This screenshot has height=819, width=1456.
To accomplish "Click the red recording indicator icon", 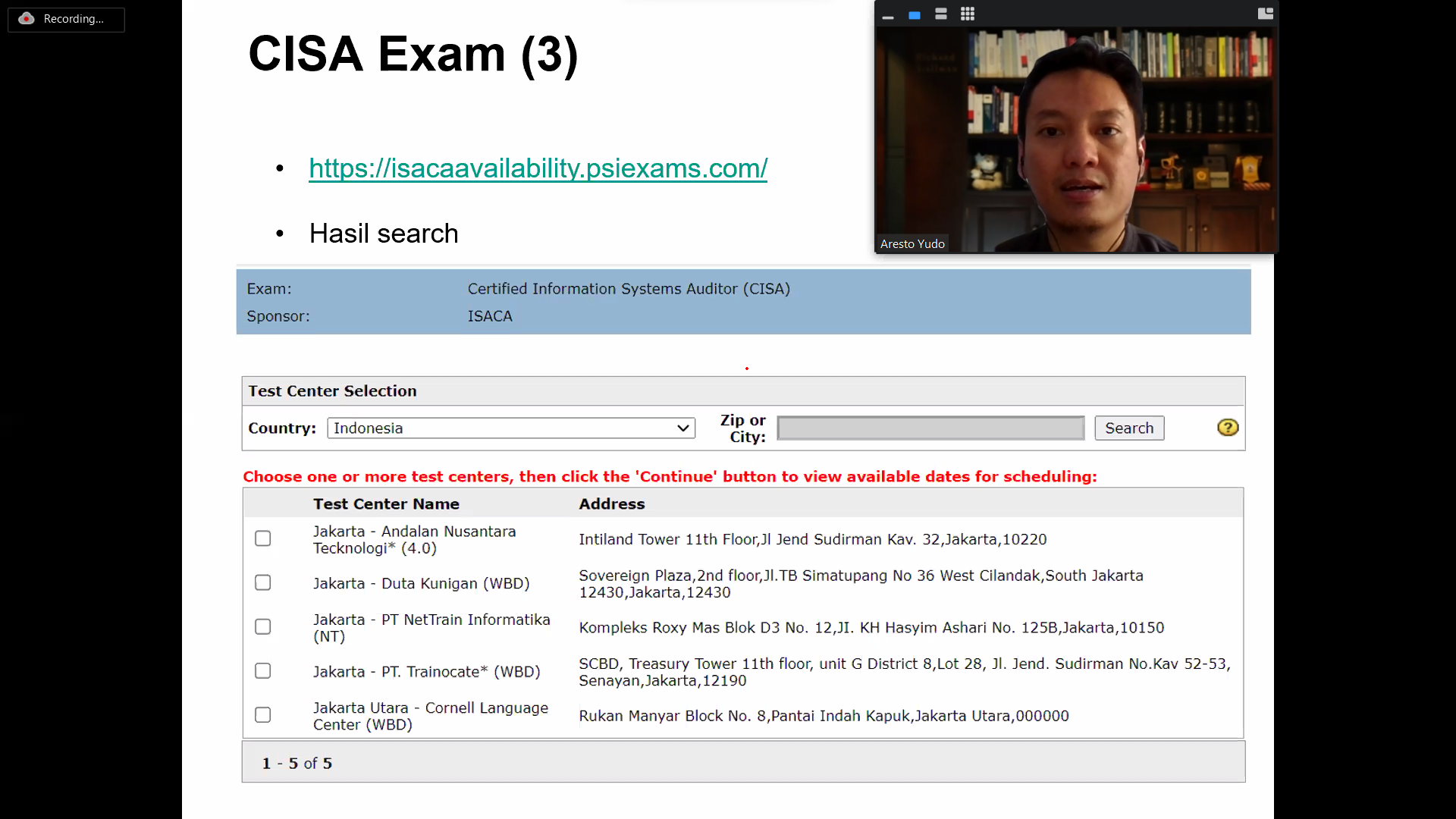I will 27,19.
